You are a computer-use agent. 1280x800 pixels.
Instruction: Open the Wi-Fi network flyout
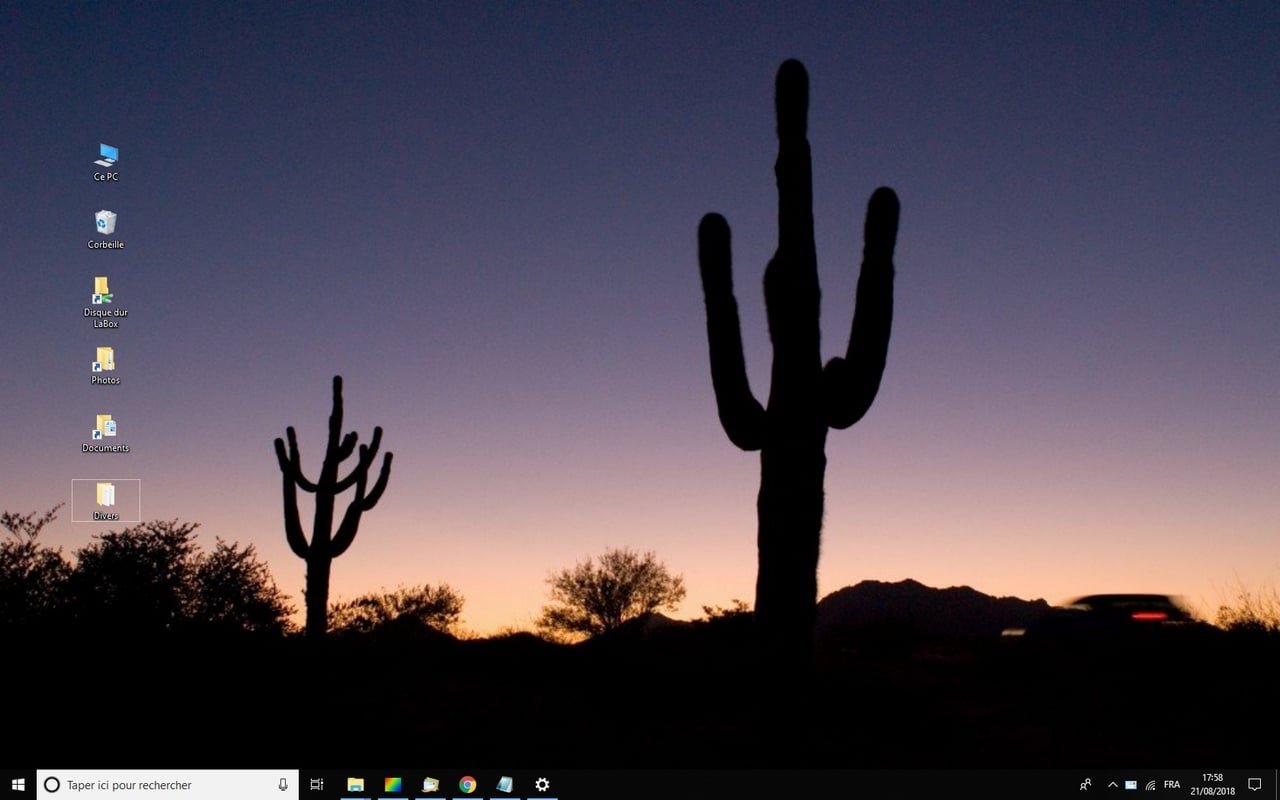click(1151, 785)
